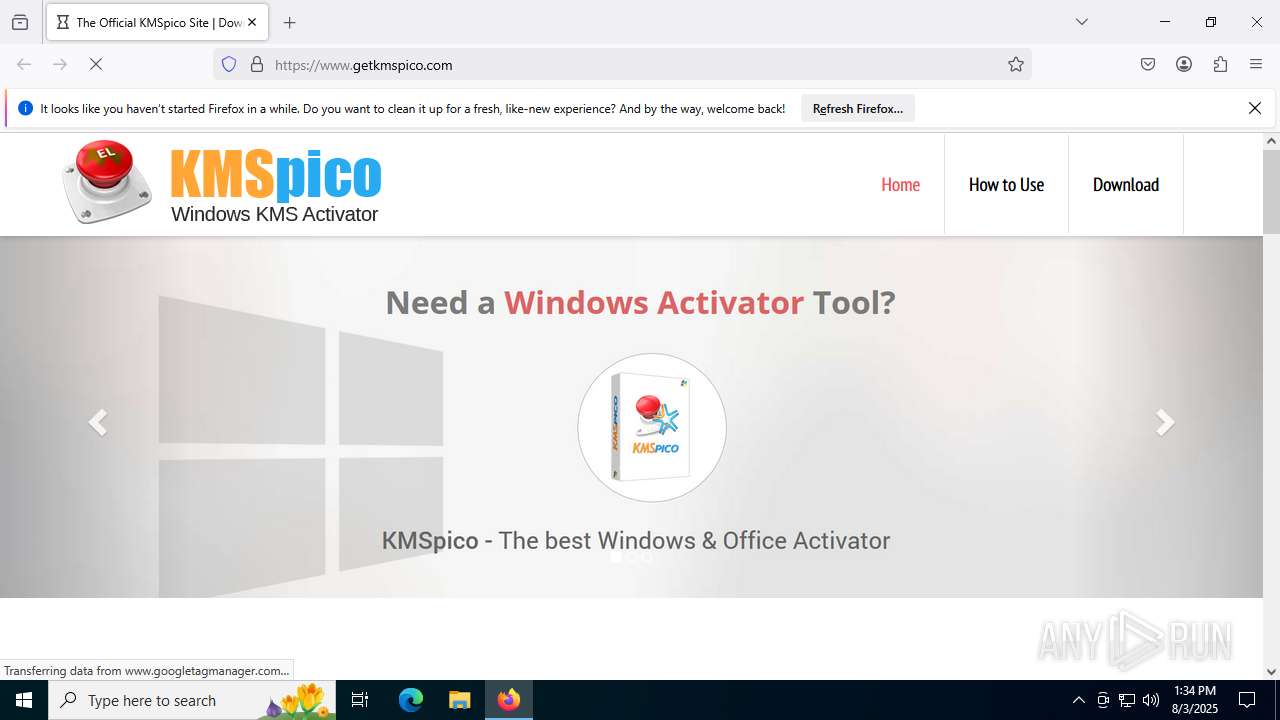Expand the list all tabs chevron
Image resolution: width=1280 pixels, height=720 pixels.
[x=1081, y=22]
